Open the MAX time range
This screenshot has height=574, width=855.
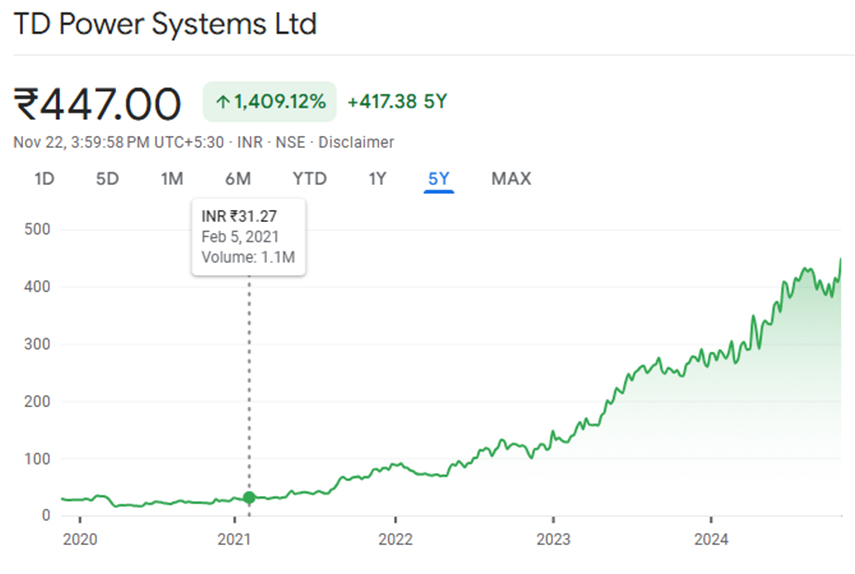511,179
